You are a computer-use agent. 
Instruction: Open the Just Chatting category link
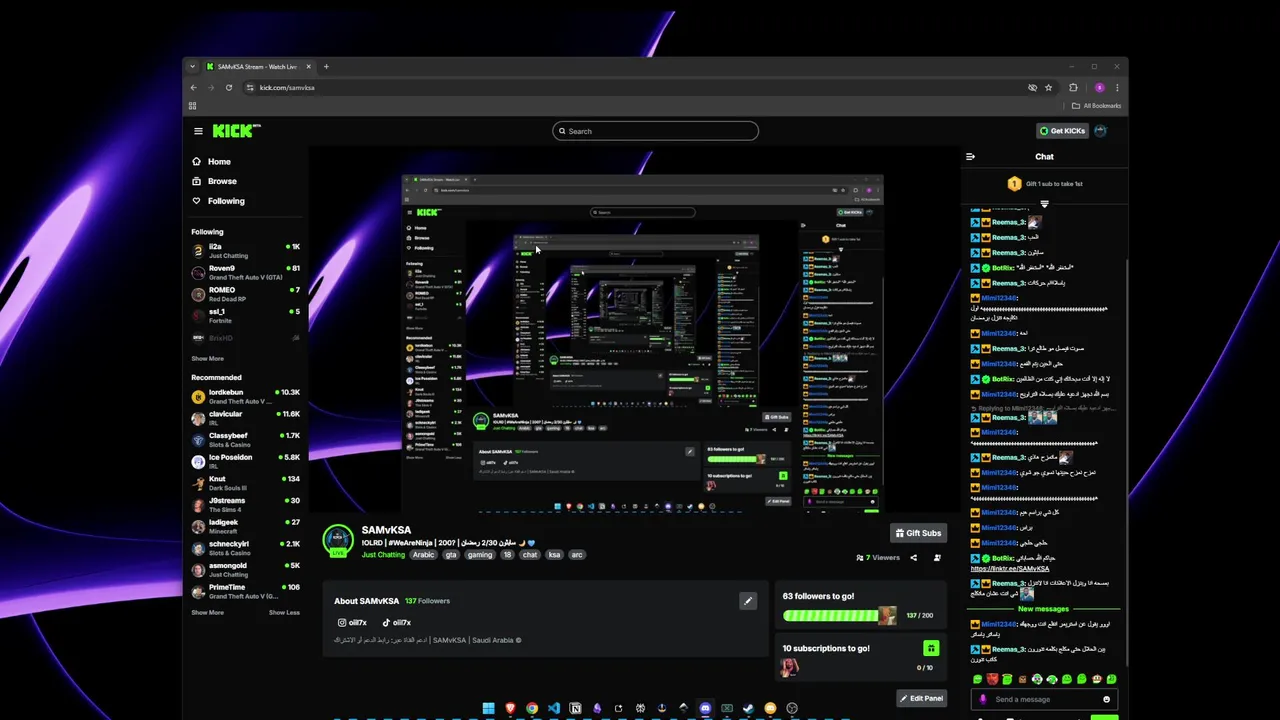(384, 555)
